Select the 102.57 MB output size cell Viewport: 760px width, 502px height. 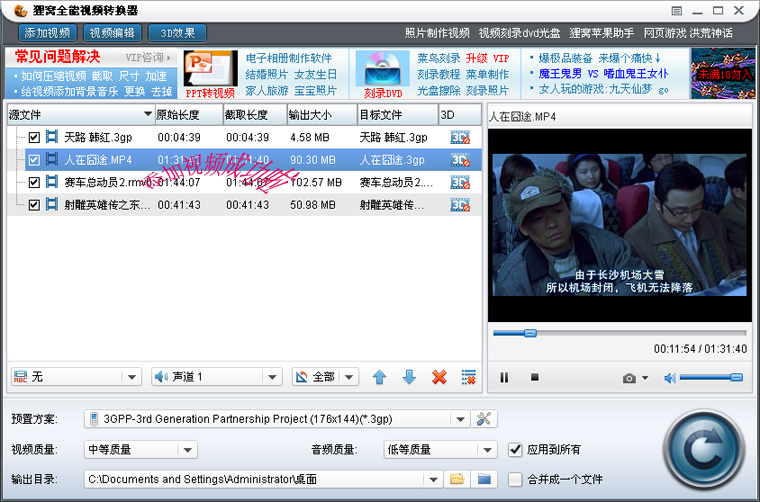coord(316,183)
